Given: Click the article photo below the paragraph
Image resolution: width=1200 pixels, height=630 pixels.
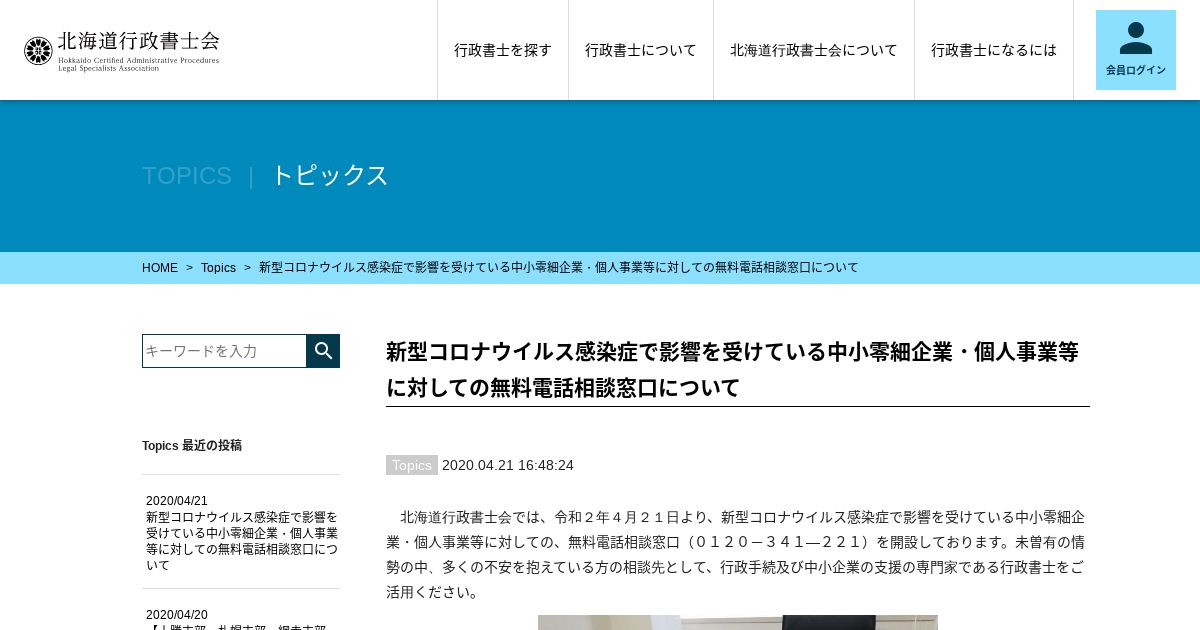Looking at the screenshot, I should pyautogui.click(x=738, y=622).
